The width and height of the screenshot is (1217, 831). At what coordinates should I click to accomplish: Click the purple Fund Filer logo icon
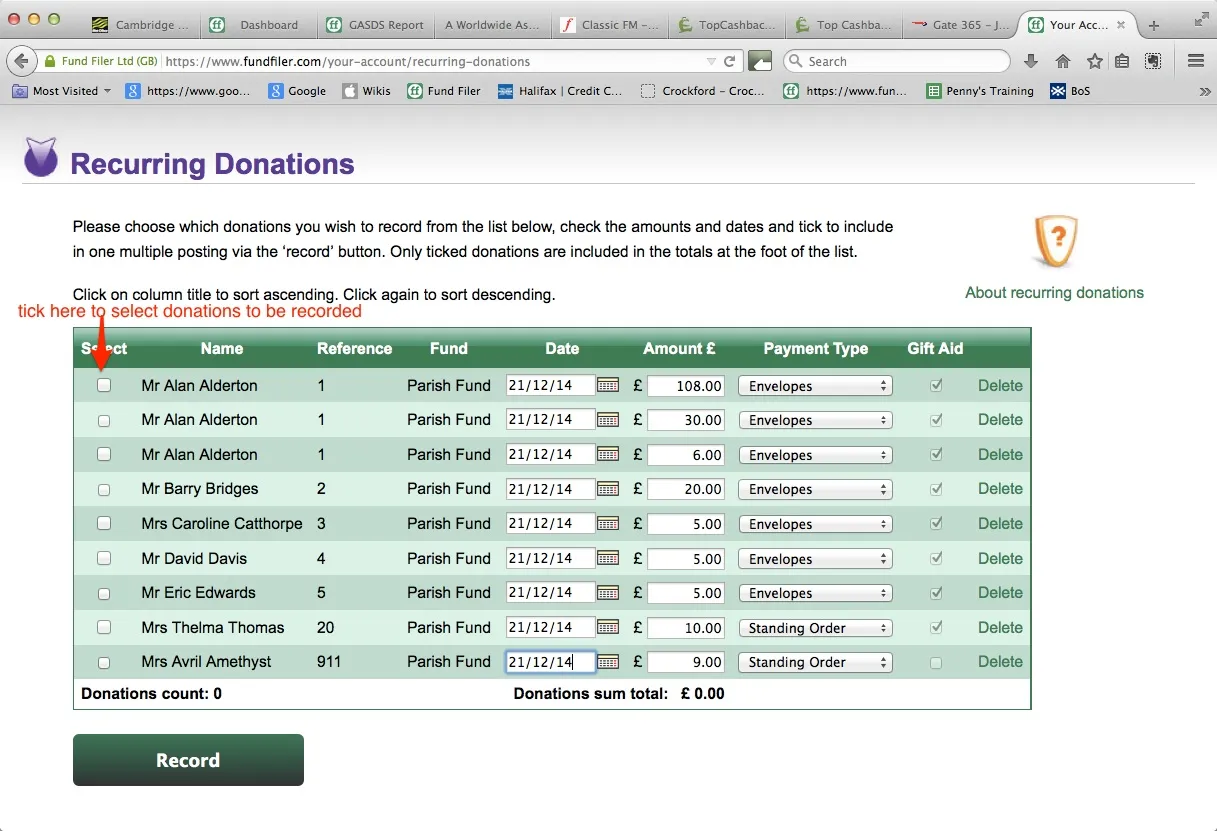pyautogui.click(x=41, y=157)
